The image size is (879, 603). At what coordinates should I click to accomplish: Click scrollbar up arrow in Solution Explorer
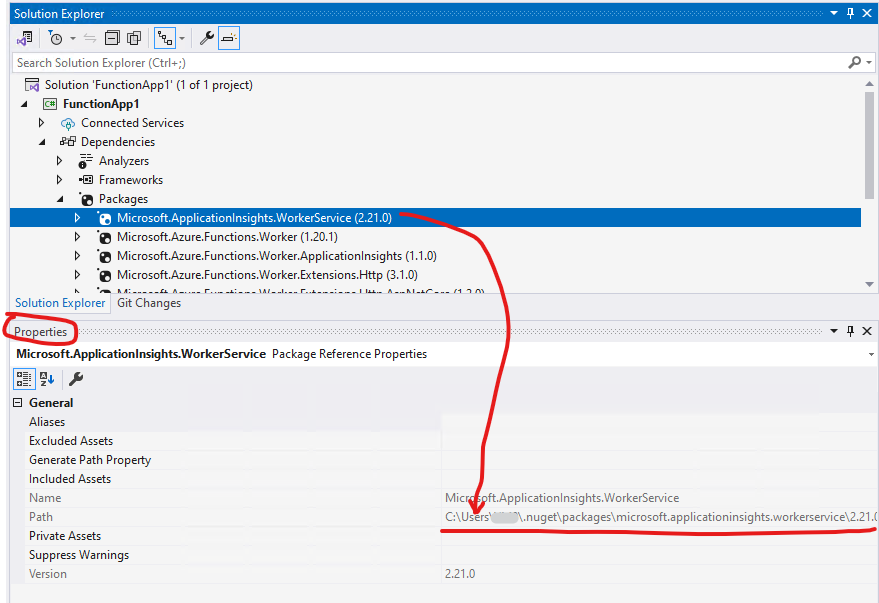(869, 84)
